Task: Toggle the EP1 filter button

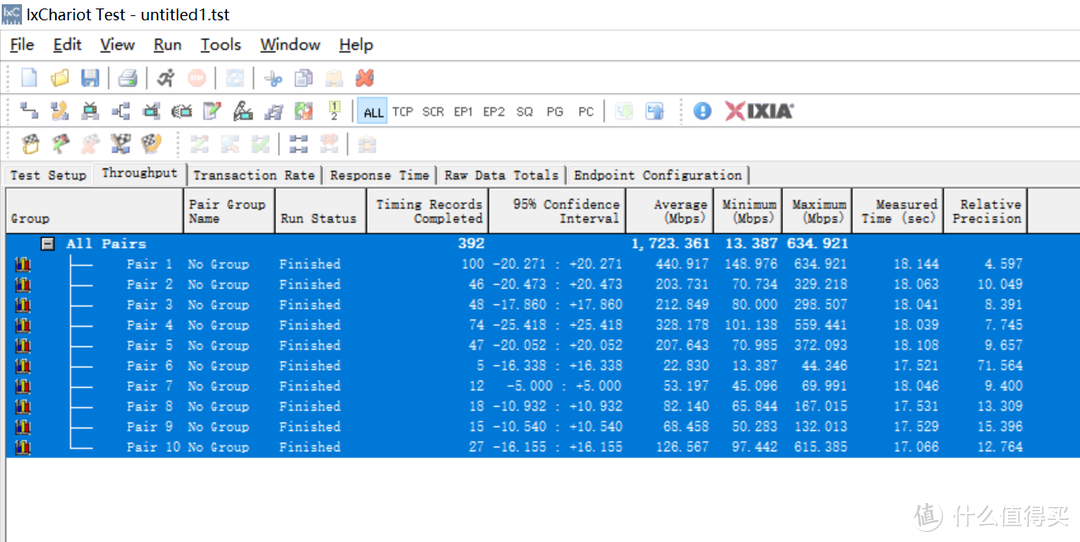Action: tap(463, 112)
